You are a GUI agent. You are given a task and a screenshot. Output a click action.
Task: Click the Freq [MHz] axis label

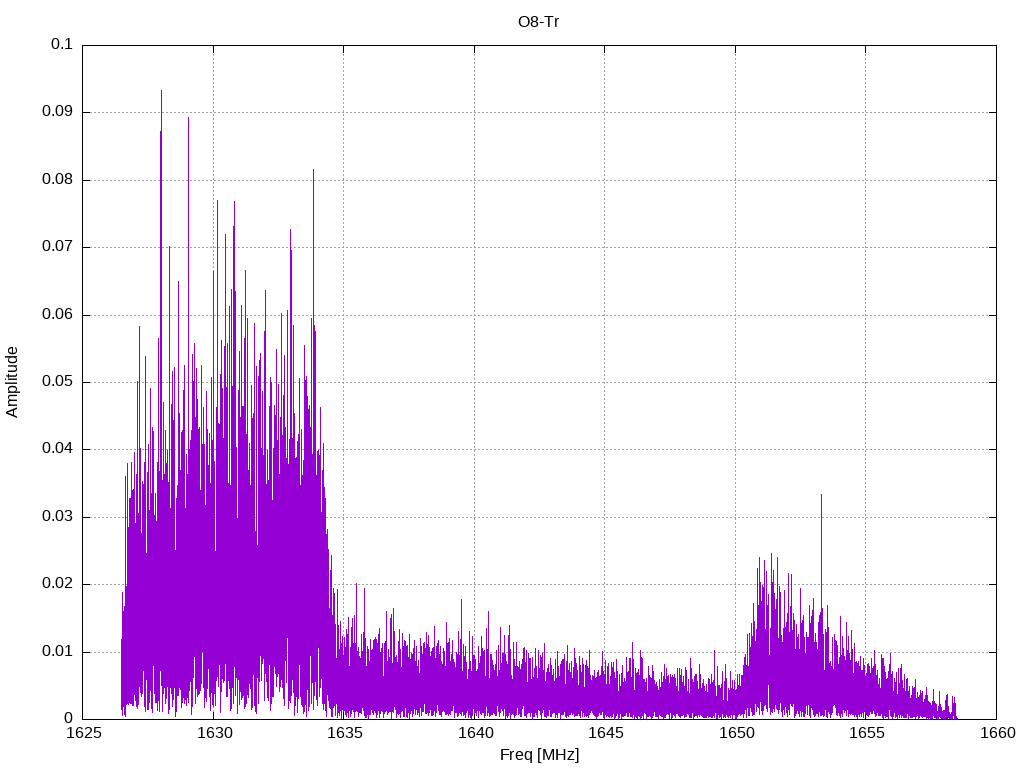click(x=539, y=755)
